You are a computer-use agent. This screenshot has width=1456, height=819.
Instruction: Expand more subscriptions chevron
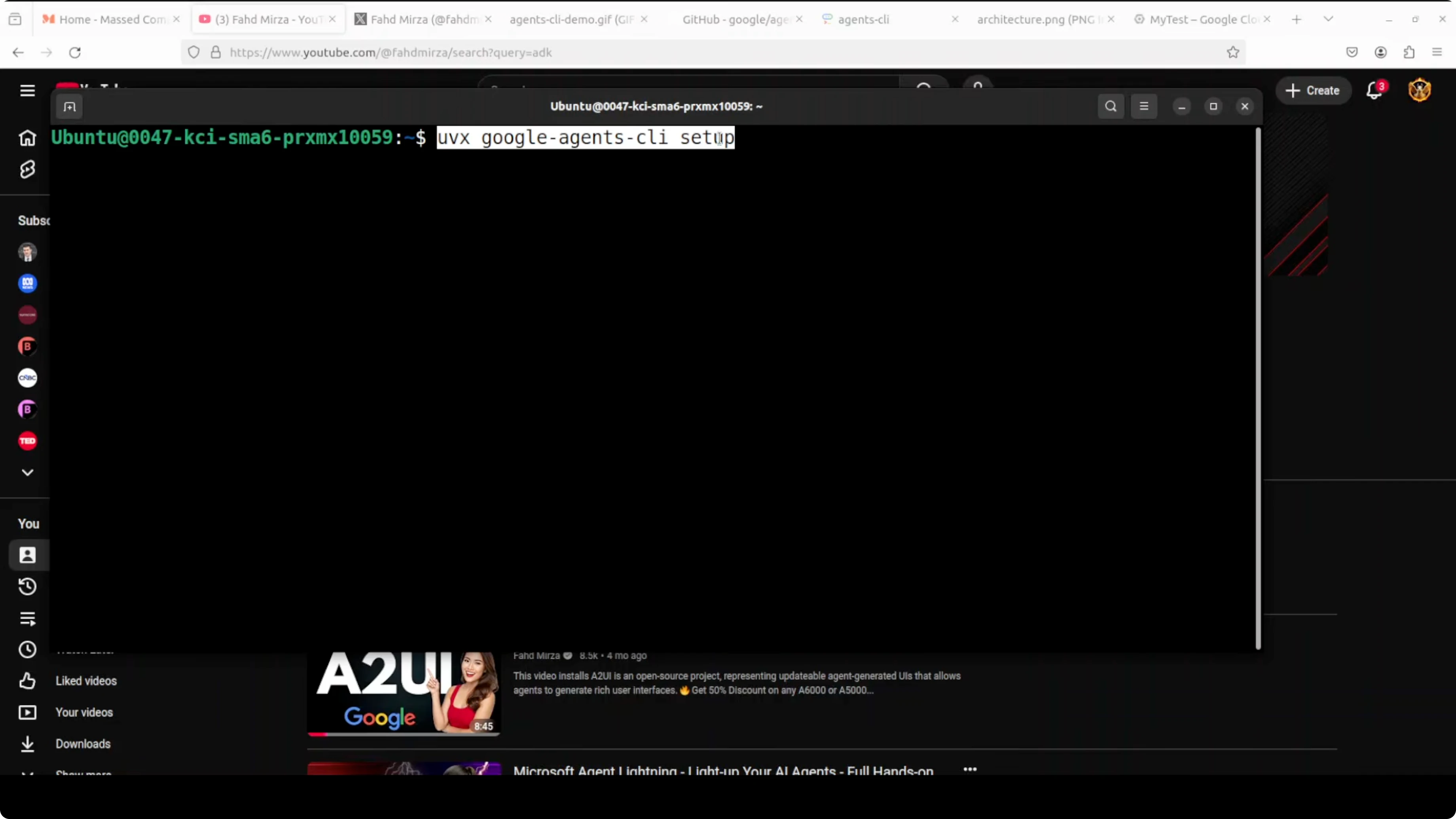coord(27,472)
